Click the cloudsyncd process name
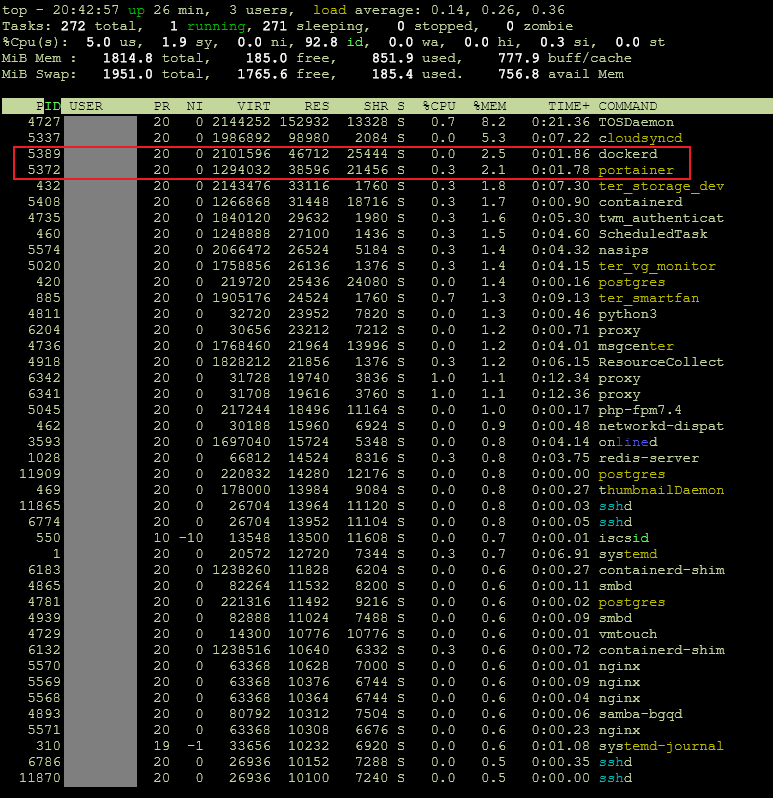Screen dimensions: 773x798 tap(640, 138)
